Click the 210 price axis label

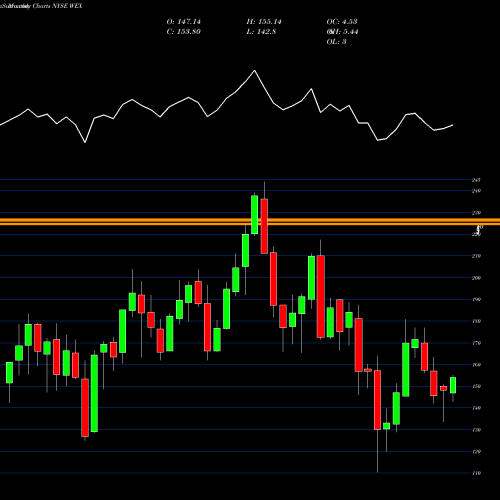pos(476,256)
